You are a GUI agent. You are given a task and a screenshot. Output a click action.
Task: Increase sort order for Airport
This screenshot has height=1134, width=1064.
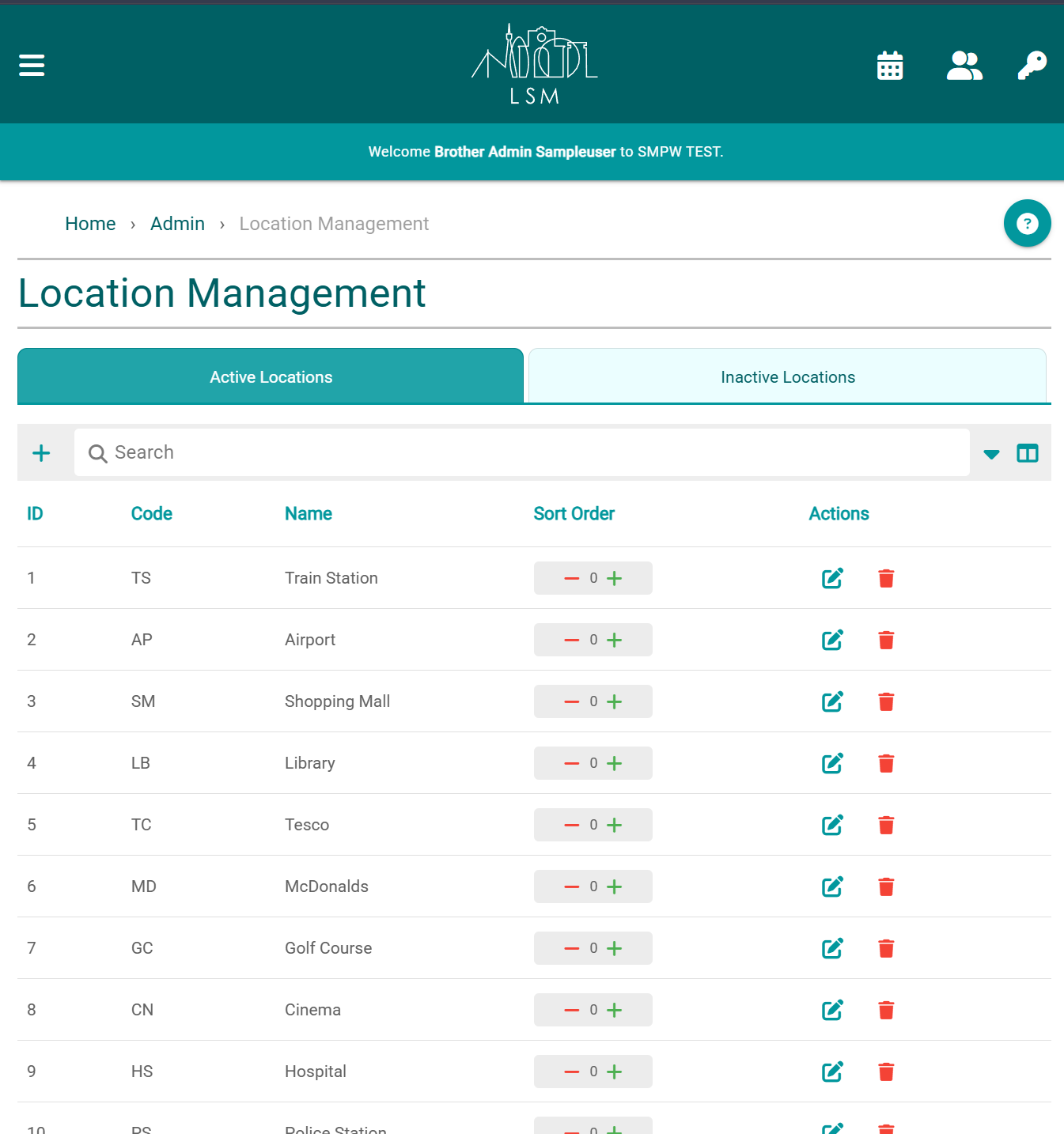(x=615, y=640)
